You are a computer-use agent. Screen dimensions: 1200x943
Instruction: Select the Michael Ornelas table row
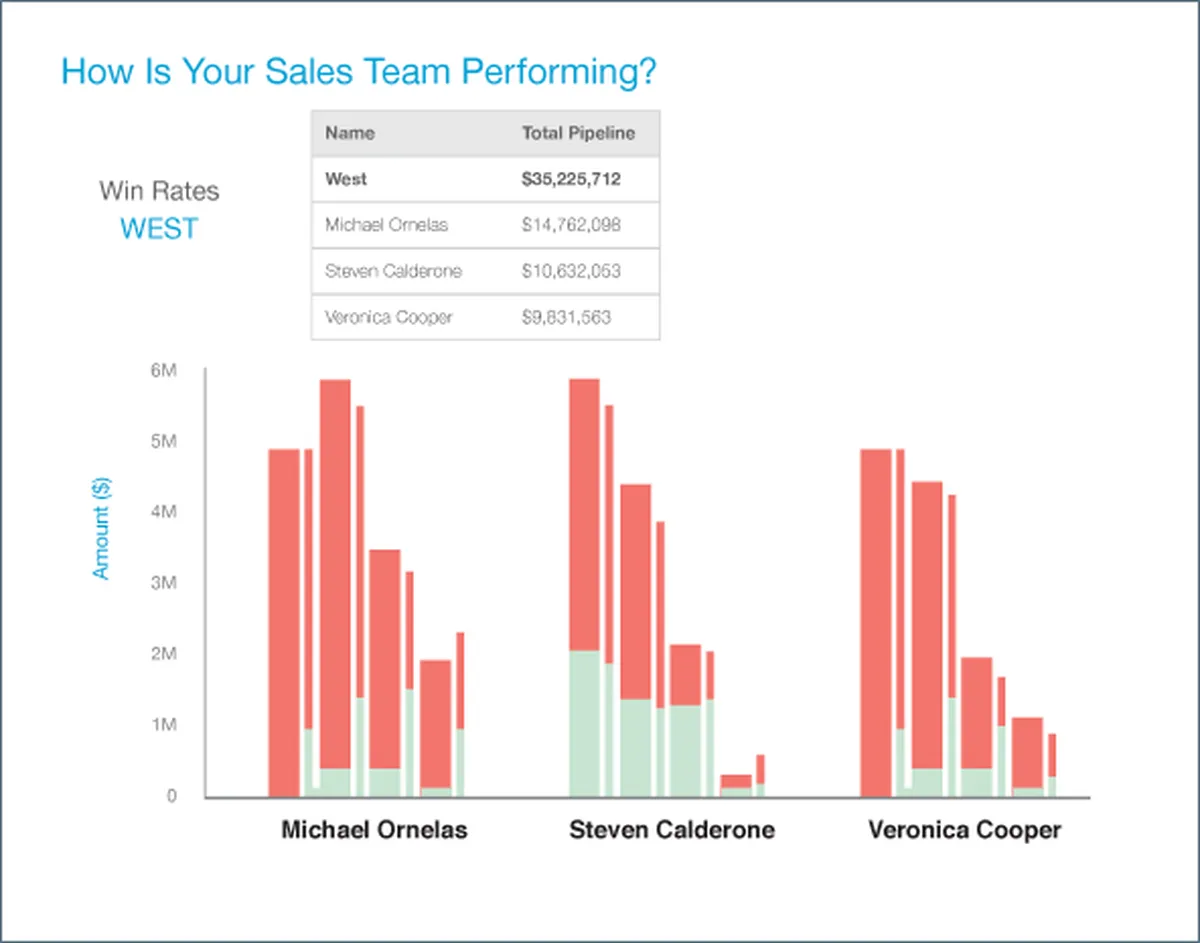[485, 225]
